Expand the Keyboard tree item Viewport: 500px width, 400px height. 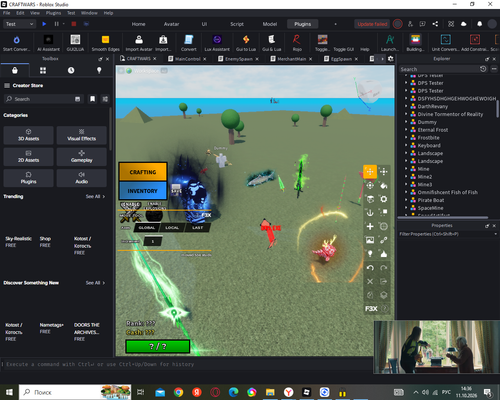click(x=406, y=145)
